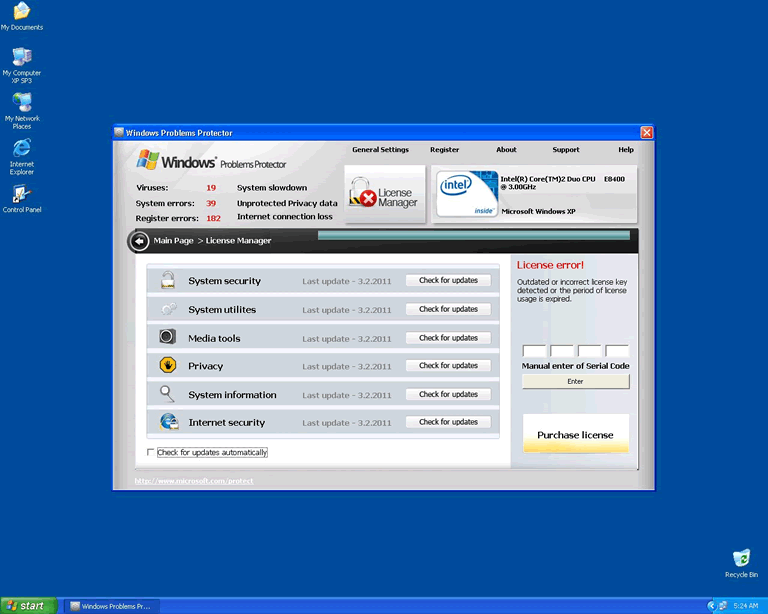Open the Register menu item

pyautogui.click(x=444, y=150)
